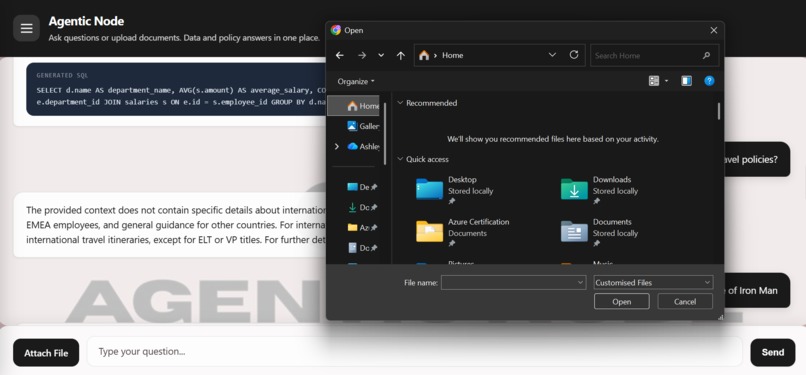806x375 pixels.
Task: Collapse the Quick access section
Action: 400,159
